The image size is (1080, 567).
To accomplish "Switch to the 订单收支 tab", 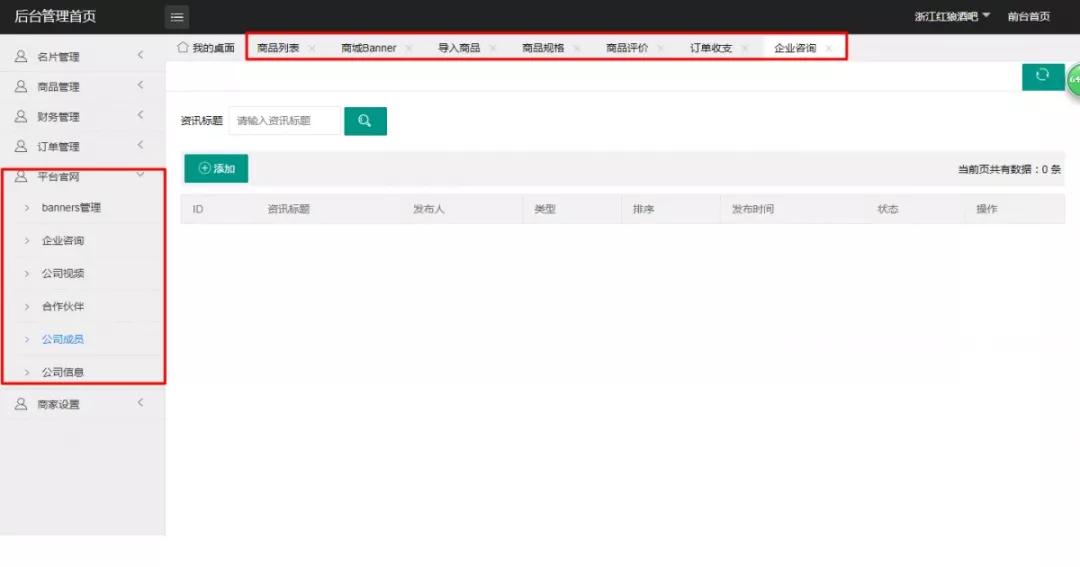I will click(711, 48).
